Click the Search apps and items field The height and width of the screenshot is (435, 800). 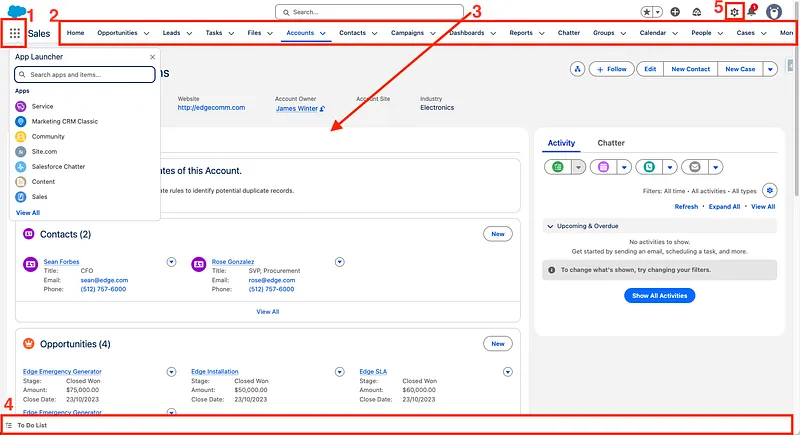pos(85,74)
